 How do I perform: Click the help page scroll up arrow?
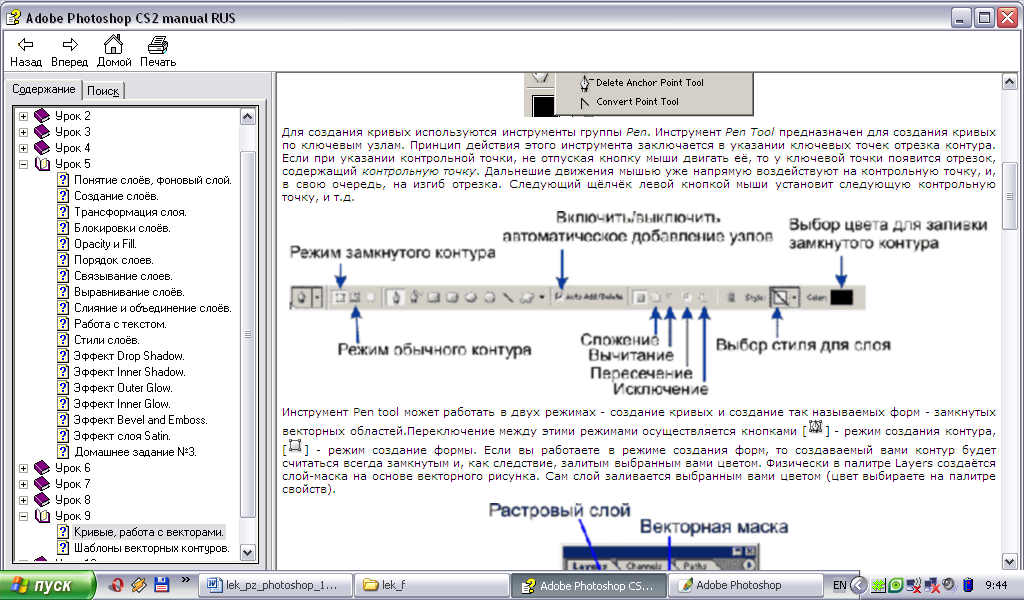(1010, 82)
